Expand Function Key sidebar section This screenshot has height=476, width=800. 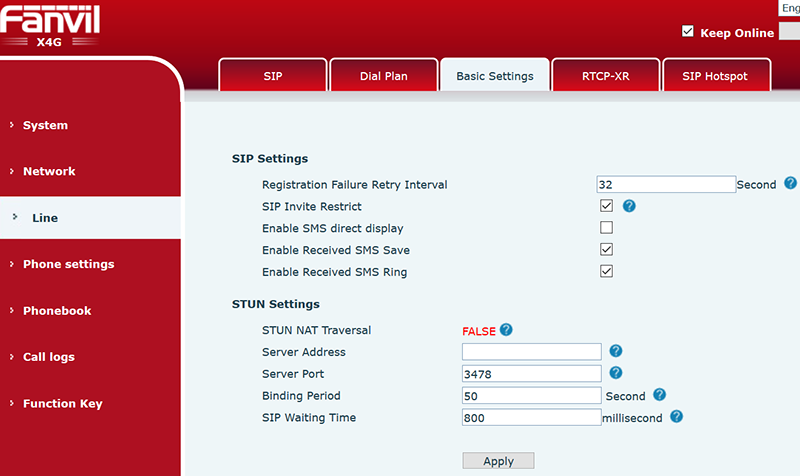(62, 404)
